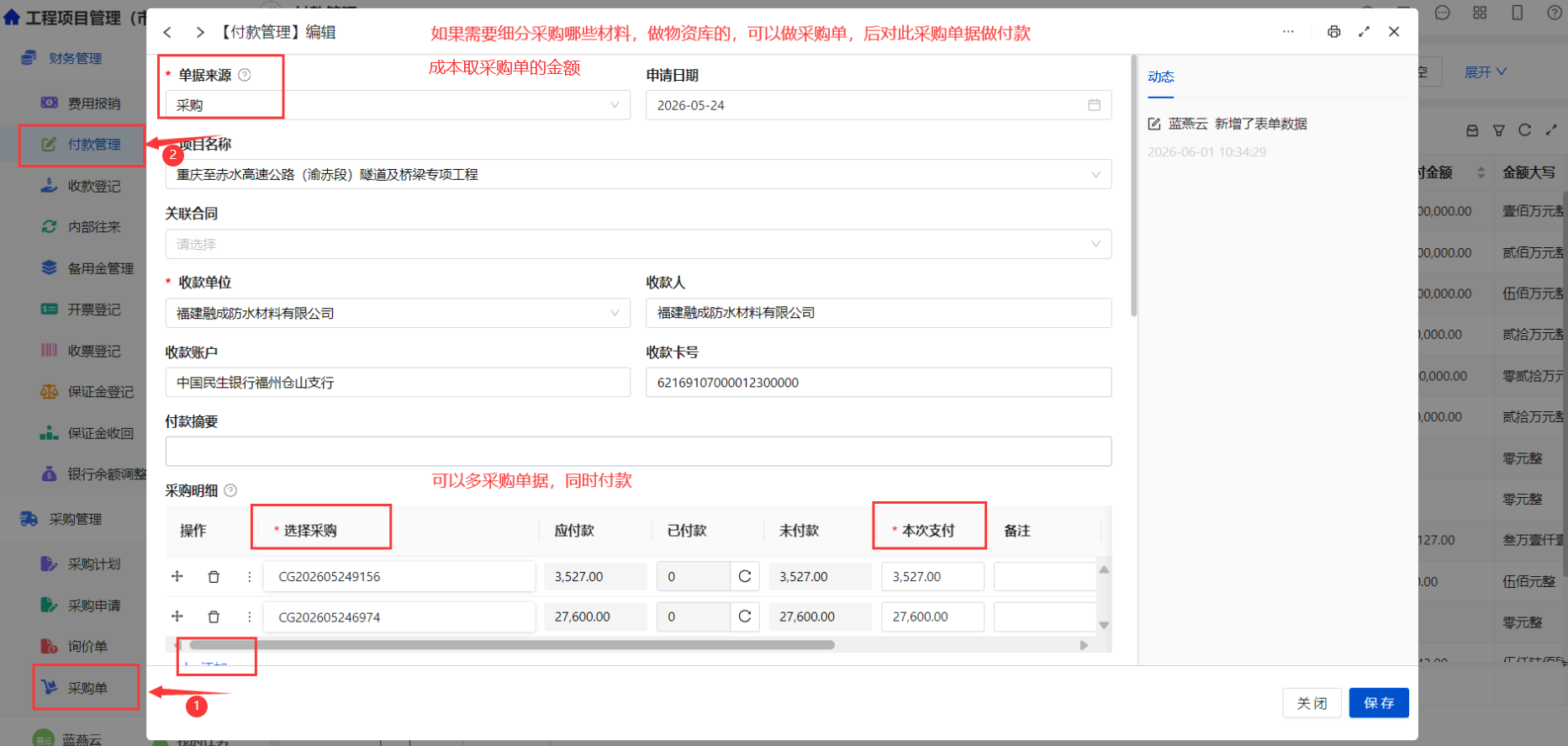Click move handle of first purchase row
This screenshot has width=1568, height=746.
click(177, 577)
